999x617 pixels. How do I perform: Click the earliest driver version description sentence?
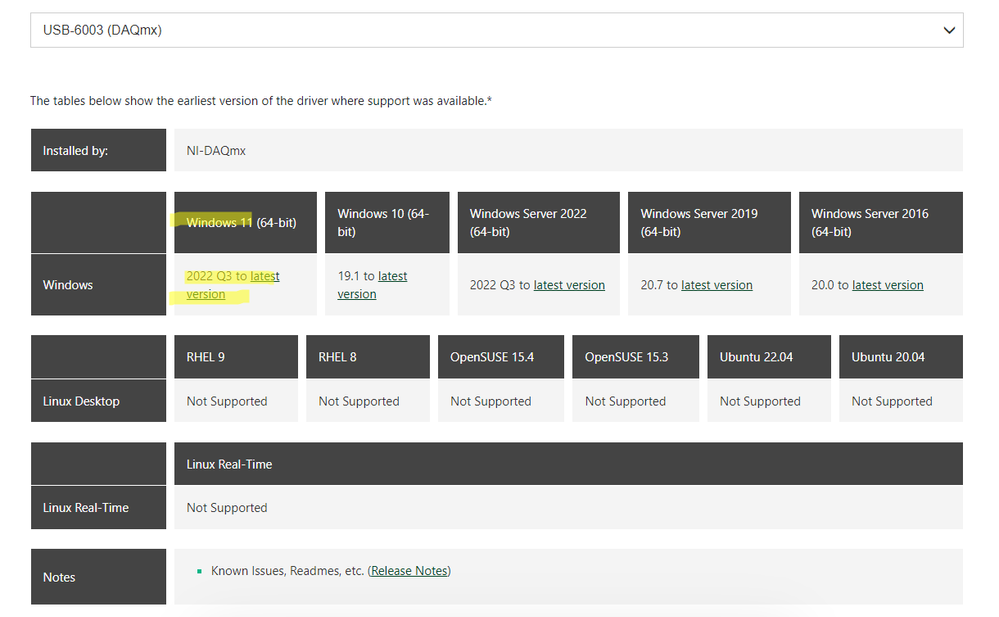(x=261, y=101)
